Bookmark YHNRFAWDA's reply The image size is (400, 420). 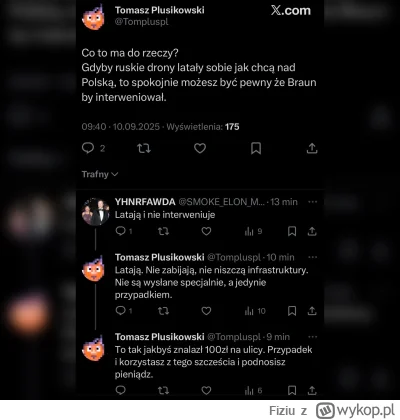(292, 231)
